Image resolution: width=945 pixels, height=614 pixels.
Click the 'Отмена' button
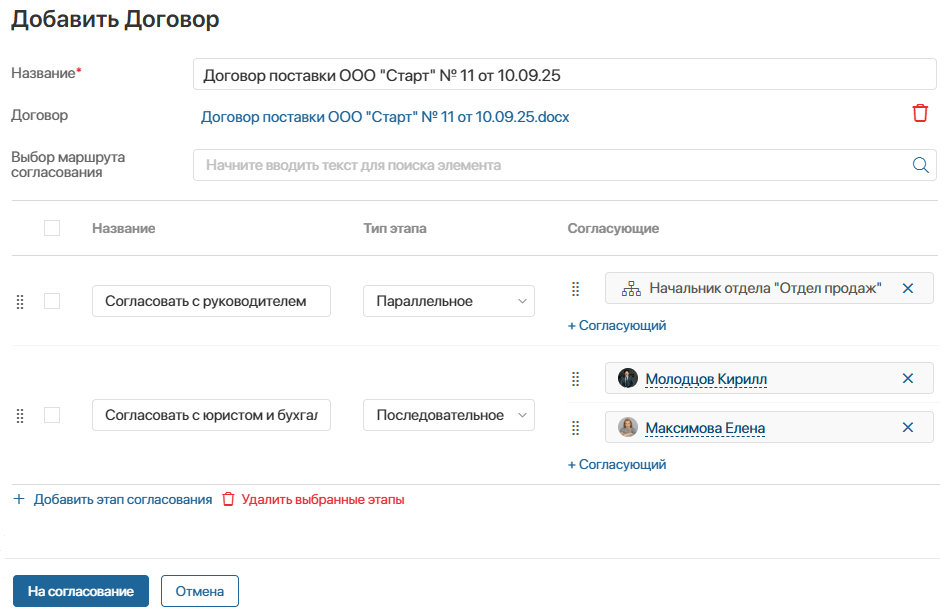point(199,591)
